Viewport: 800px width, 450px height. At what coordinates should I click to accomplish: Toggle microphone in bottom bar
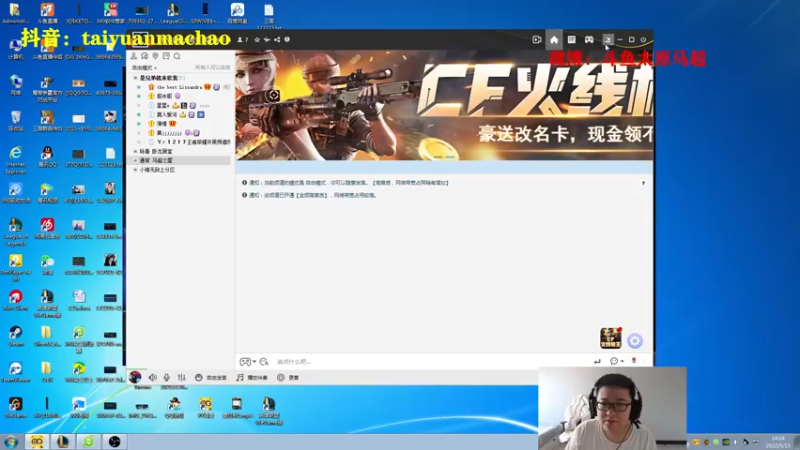coord(166,378)
